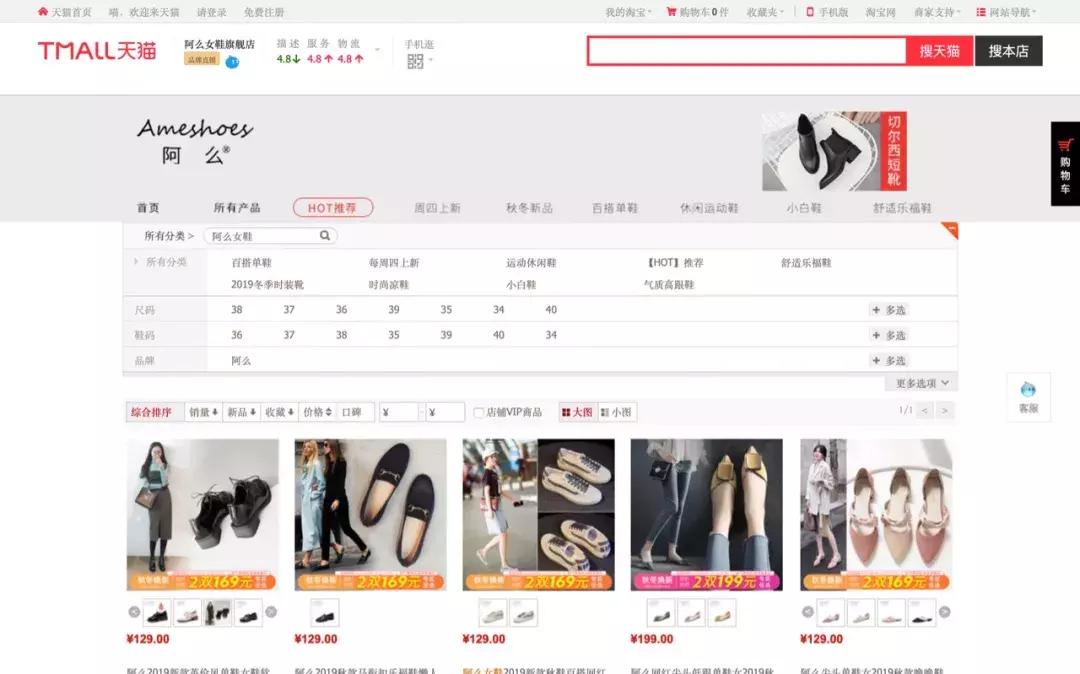Open the 小白鞋 tab
The image size is (1080, 674).
(804, 207)
